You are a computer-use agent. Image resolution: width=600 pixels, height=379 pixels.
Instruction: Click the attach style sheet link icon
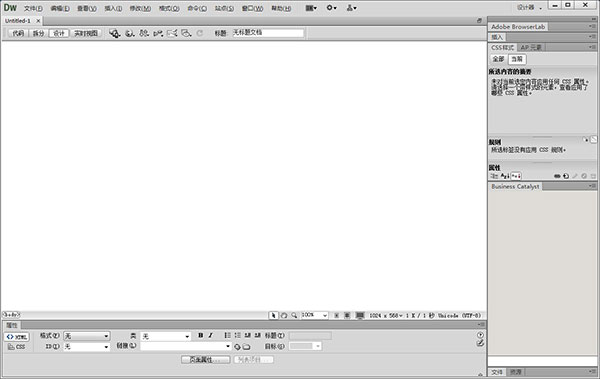click(x=557, y=176)
